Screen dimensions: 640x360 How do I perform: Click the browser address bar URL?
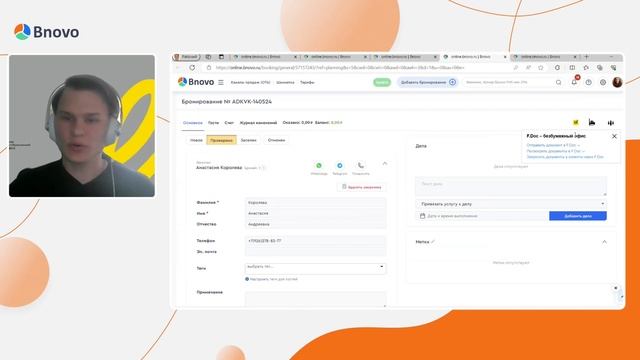340,68
